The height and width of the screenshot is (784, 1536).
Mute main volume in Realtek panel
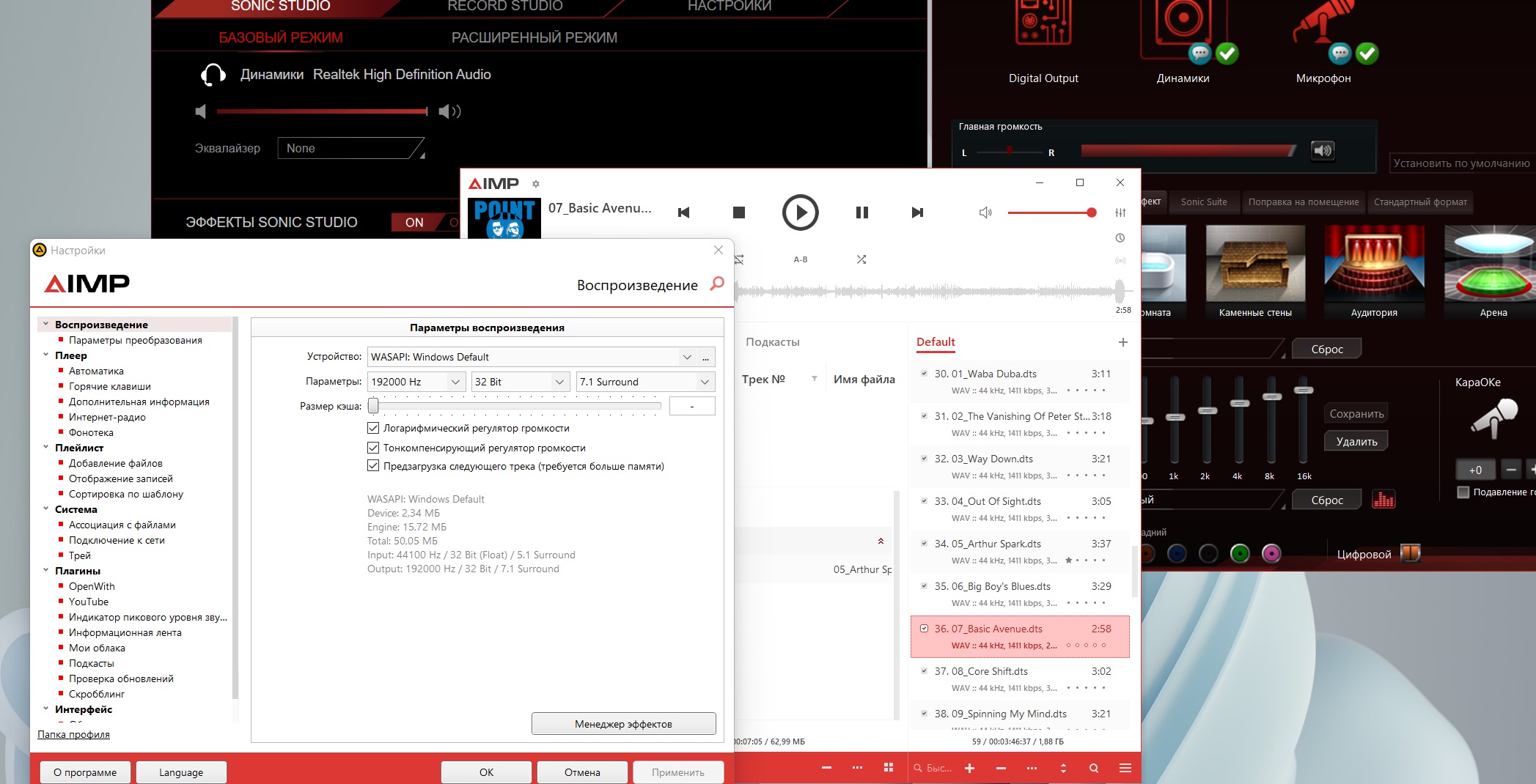tap(1323, 151)
